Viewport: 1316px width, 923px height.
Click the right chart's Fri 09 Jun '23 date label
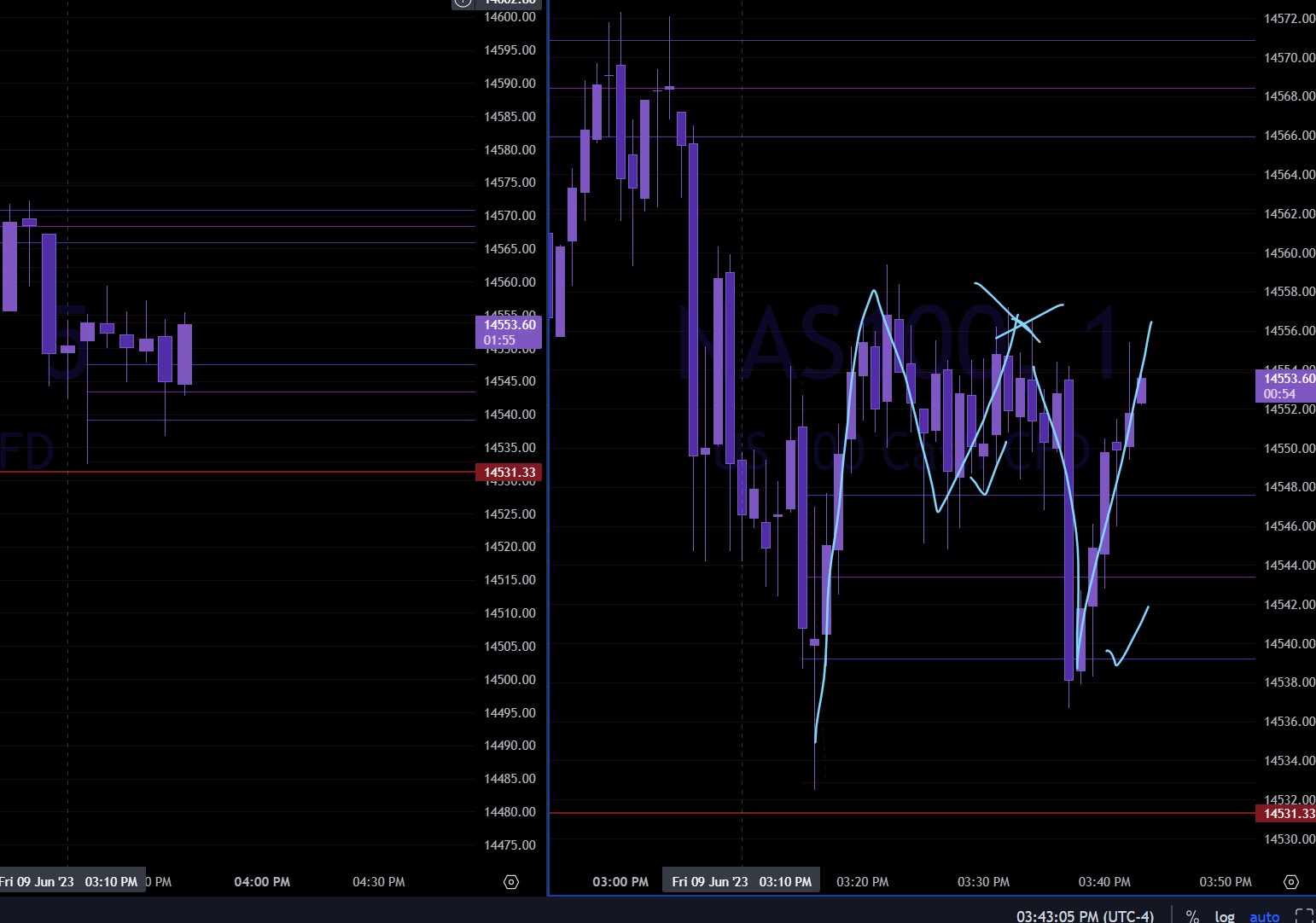click(x=742, y=881)
